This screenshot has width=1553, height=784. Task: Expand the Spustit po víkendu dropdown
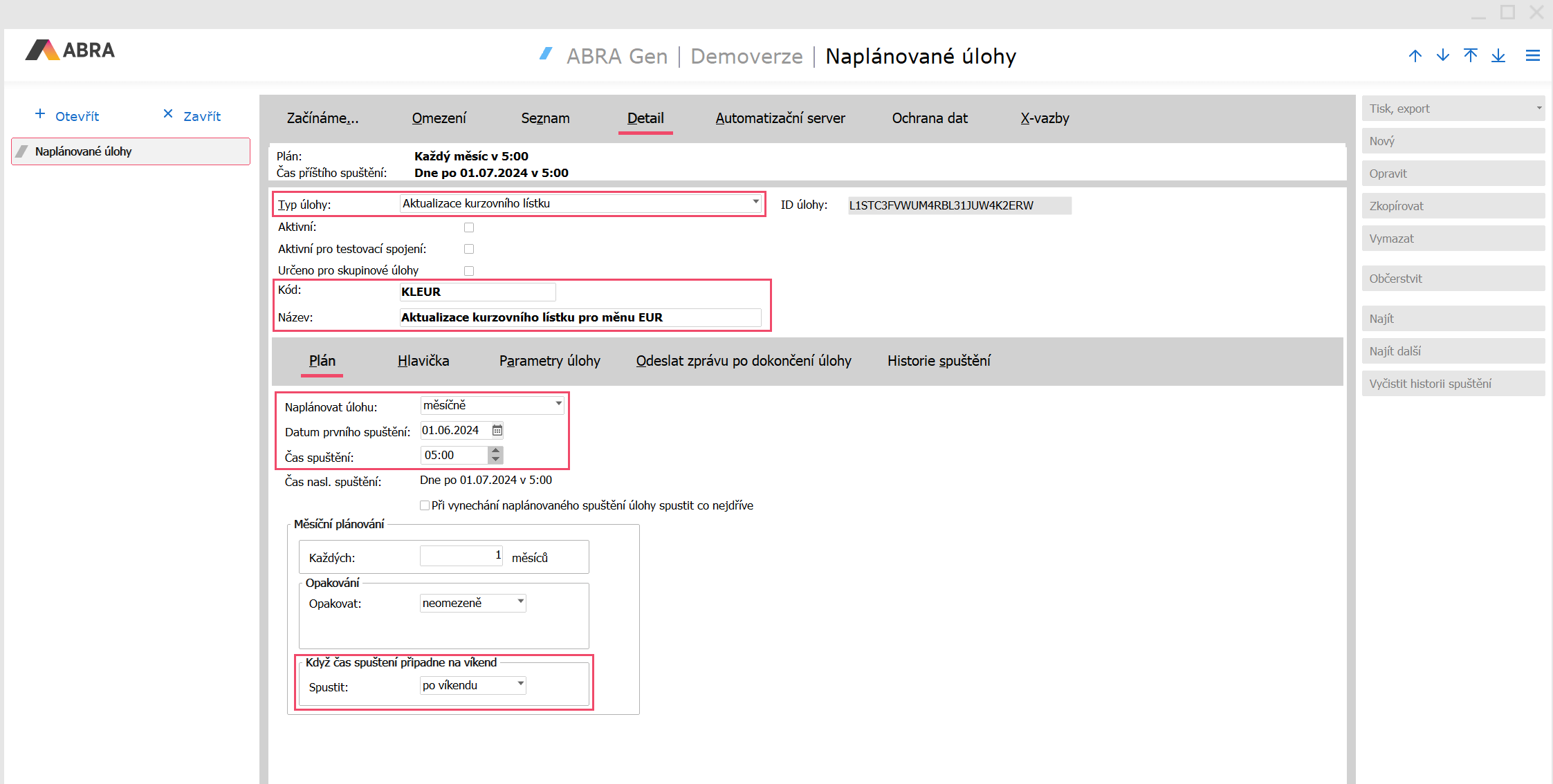[520, 684]
